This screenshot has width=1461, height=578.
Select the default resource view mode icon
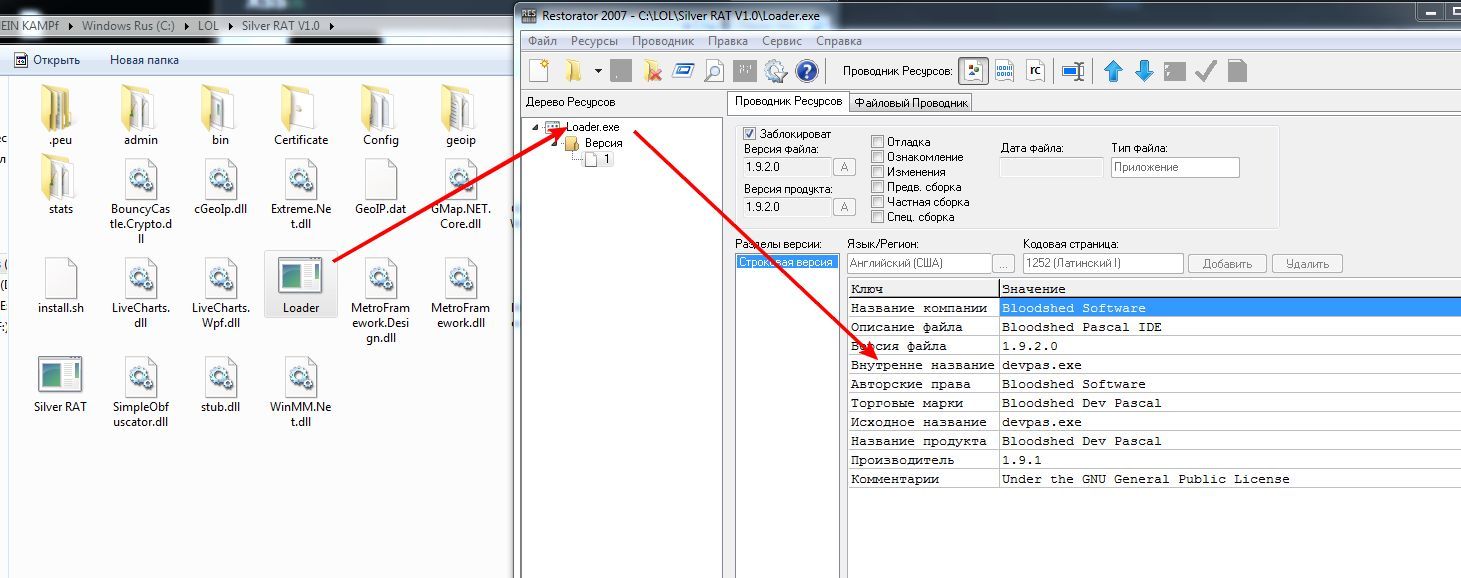973,71
